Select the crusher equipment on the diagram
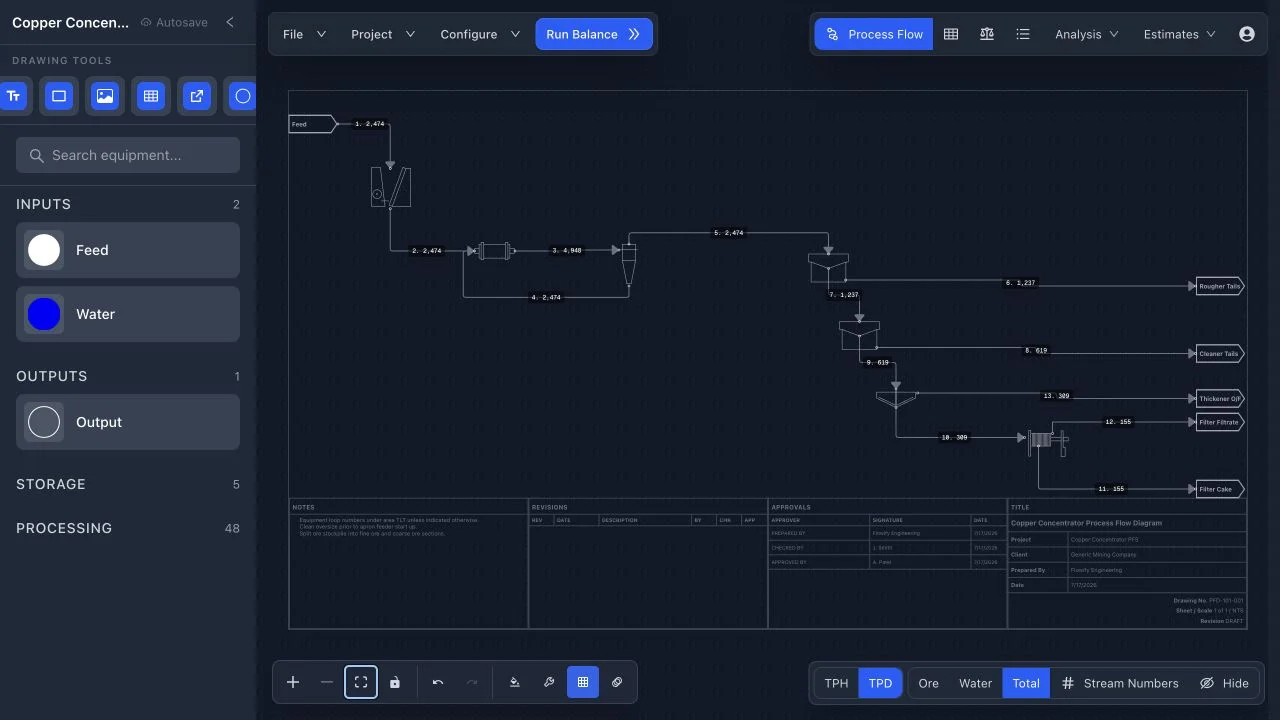The height and width of the screenshot is (720, 1280). [390, 187]
